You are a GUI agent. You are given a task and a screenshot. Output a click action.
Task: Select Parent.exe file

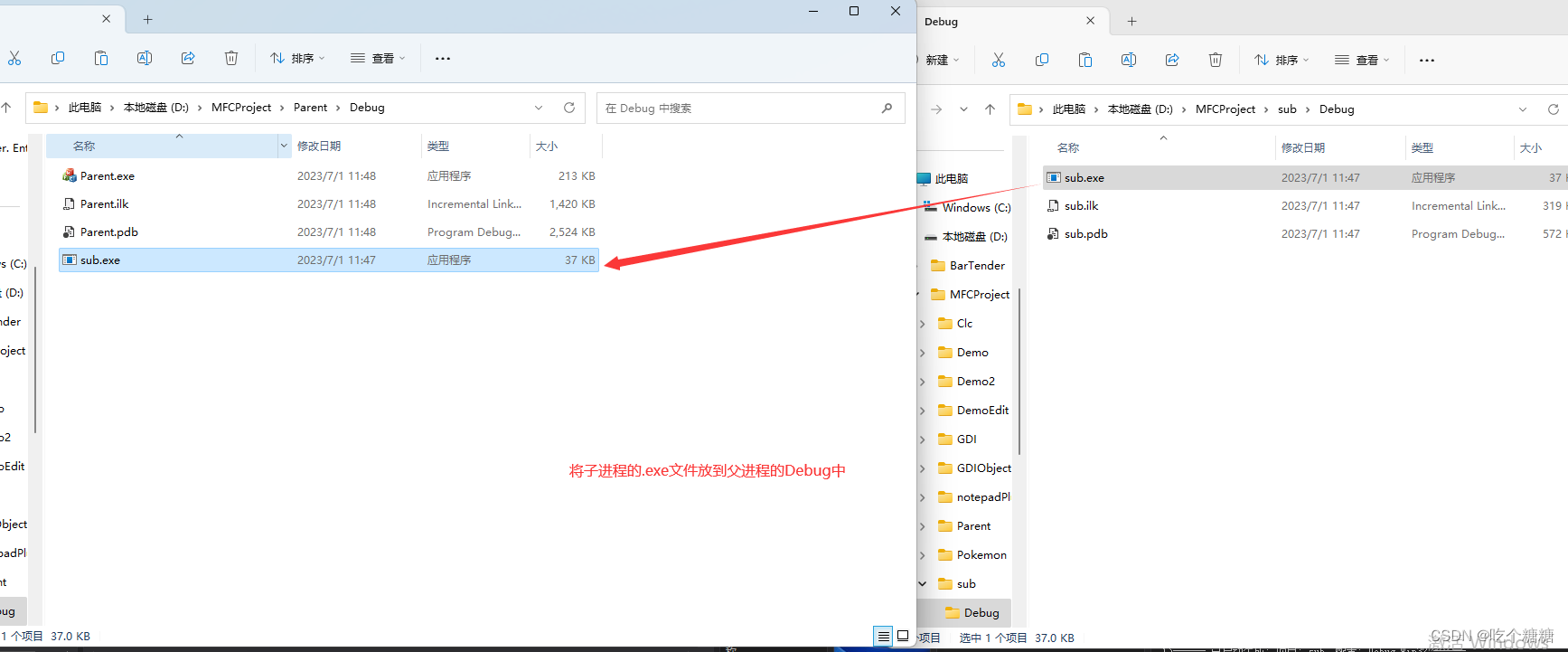click(x=329, y=176)
